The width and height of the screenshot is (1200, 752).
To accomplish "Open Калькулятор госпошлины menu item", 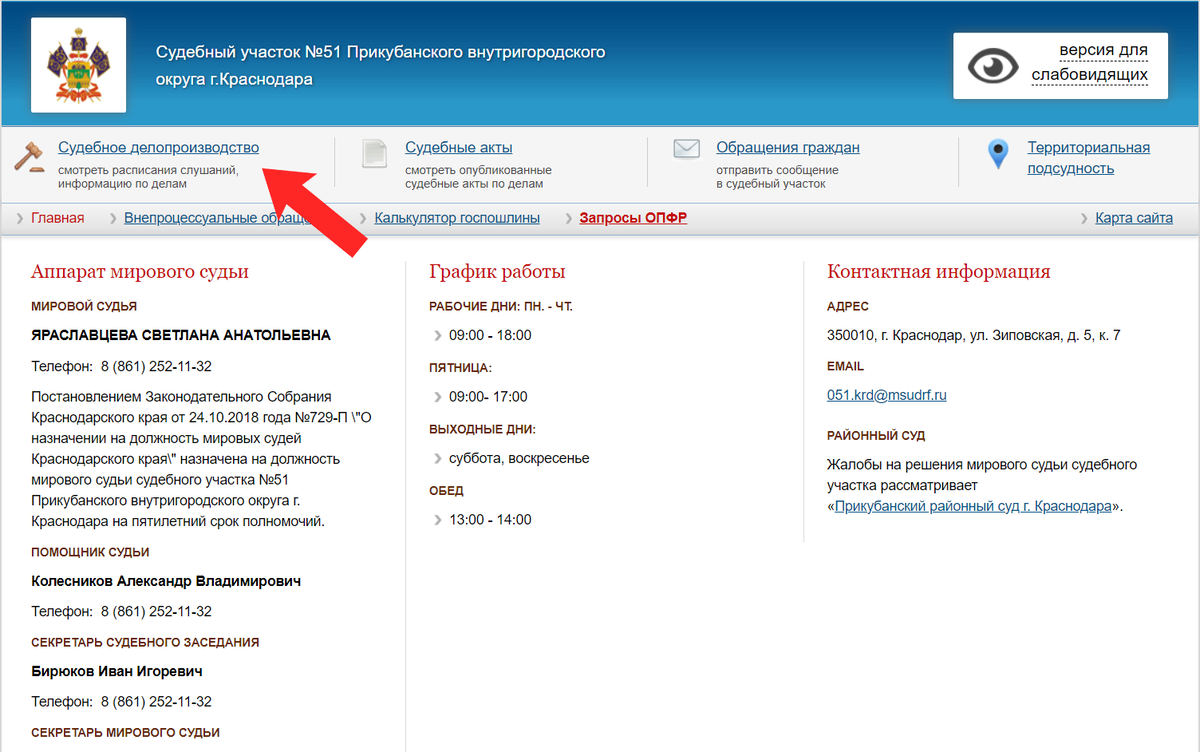I will tap(457, 218).
